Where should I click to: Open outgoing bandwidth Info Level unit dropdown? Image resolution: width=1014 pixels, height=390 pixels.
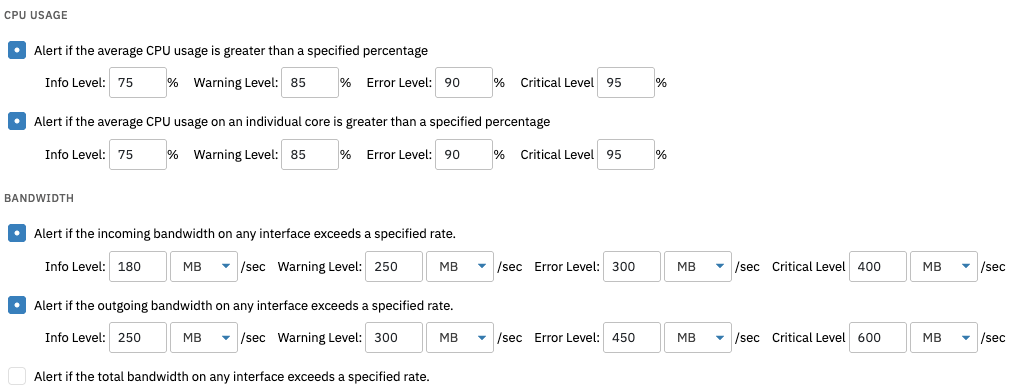204,338
